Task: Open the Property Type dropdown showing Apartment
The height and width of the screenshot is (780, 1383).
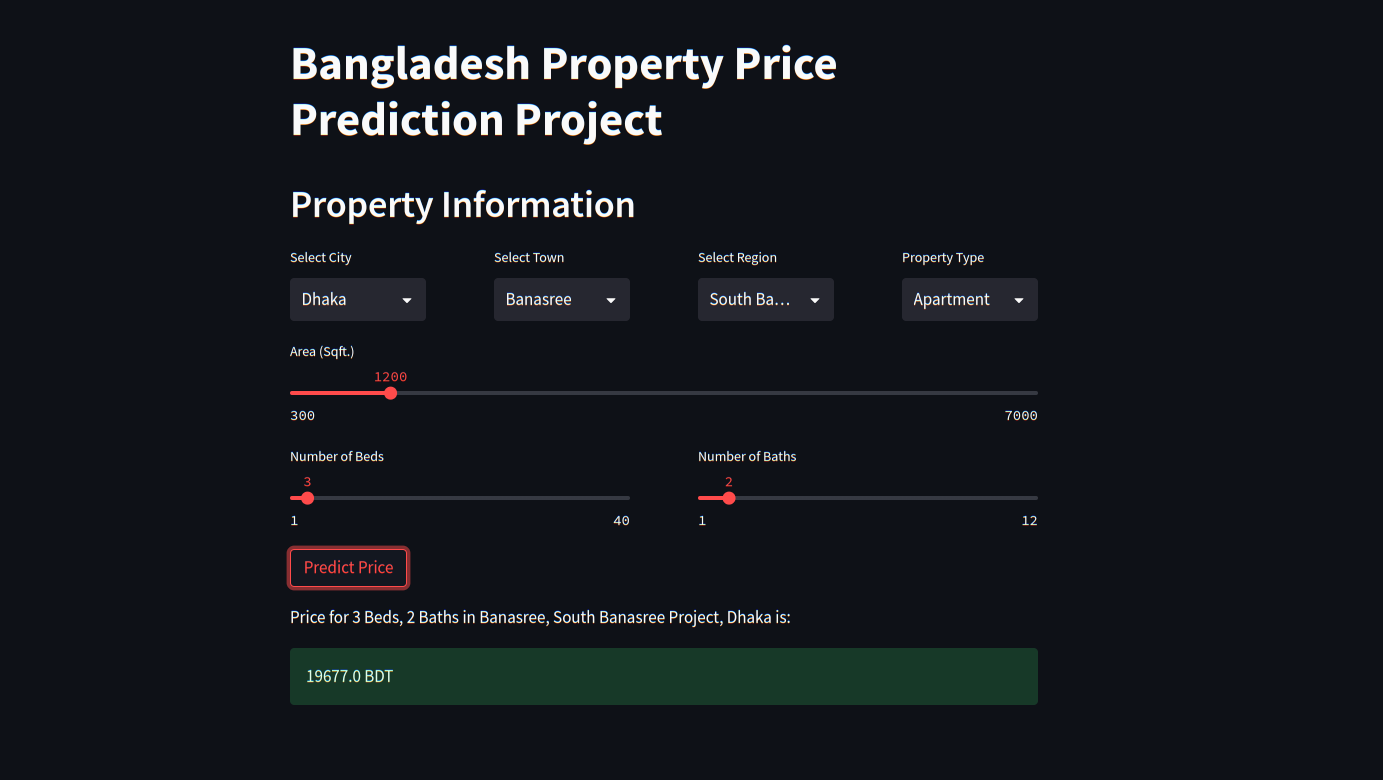Action: 969,299
